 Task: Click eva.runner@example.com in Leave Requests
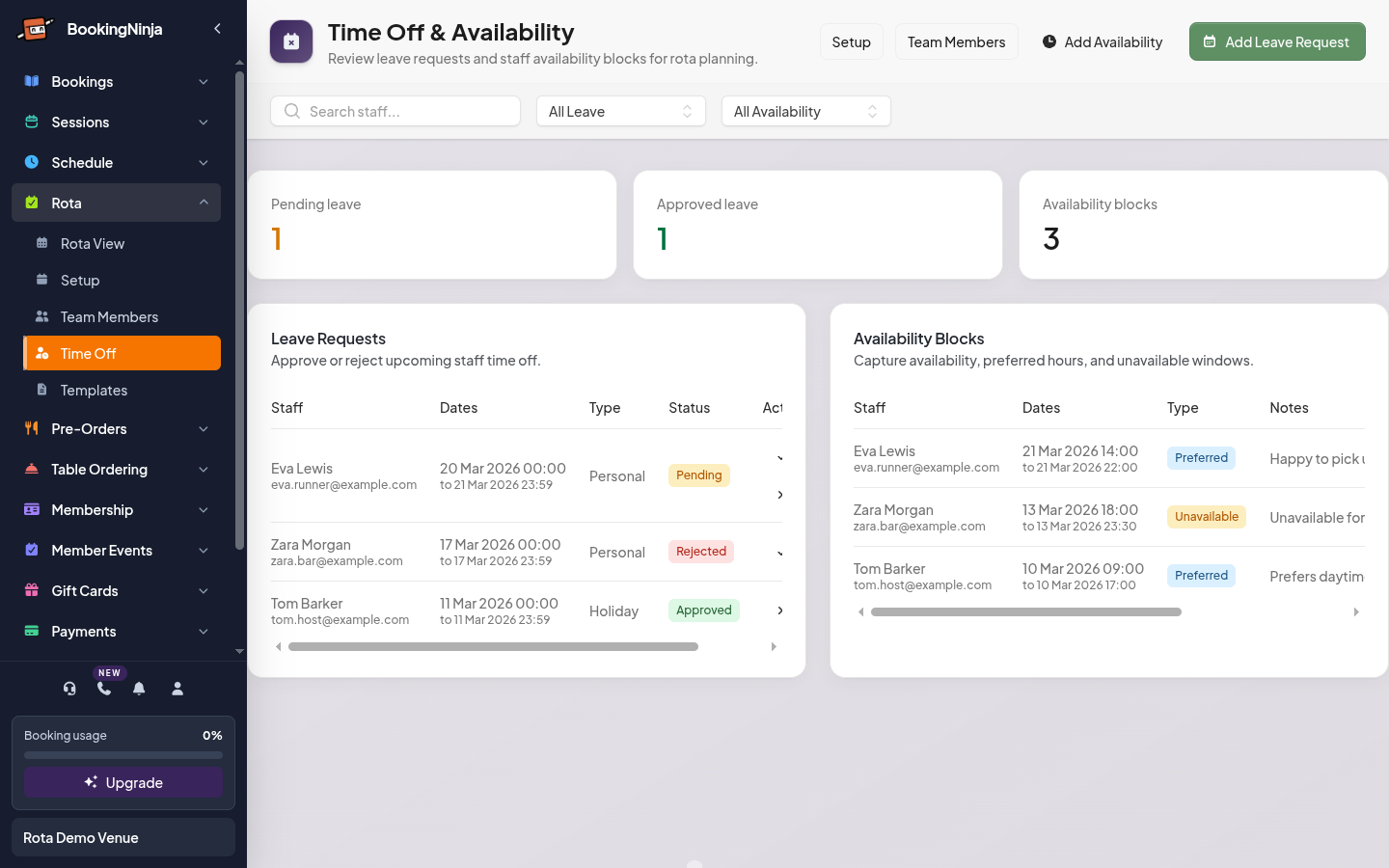(x=344, y=485)
